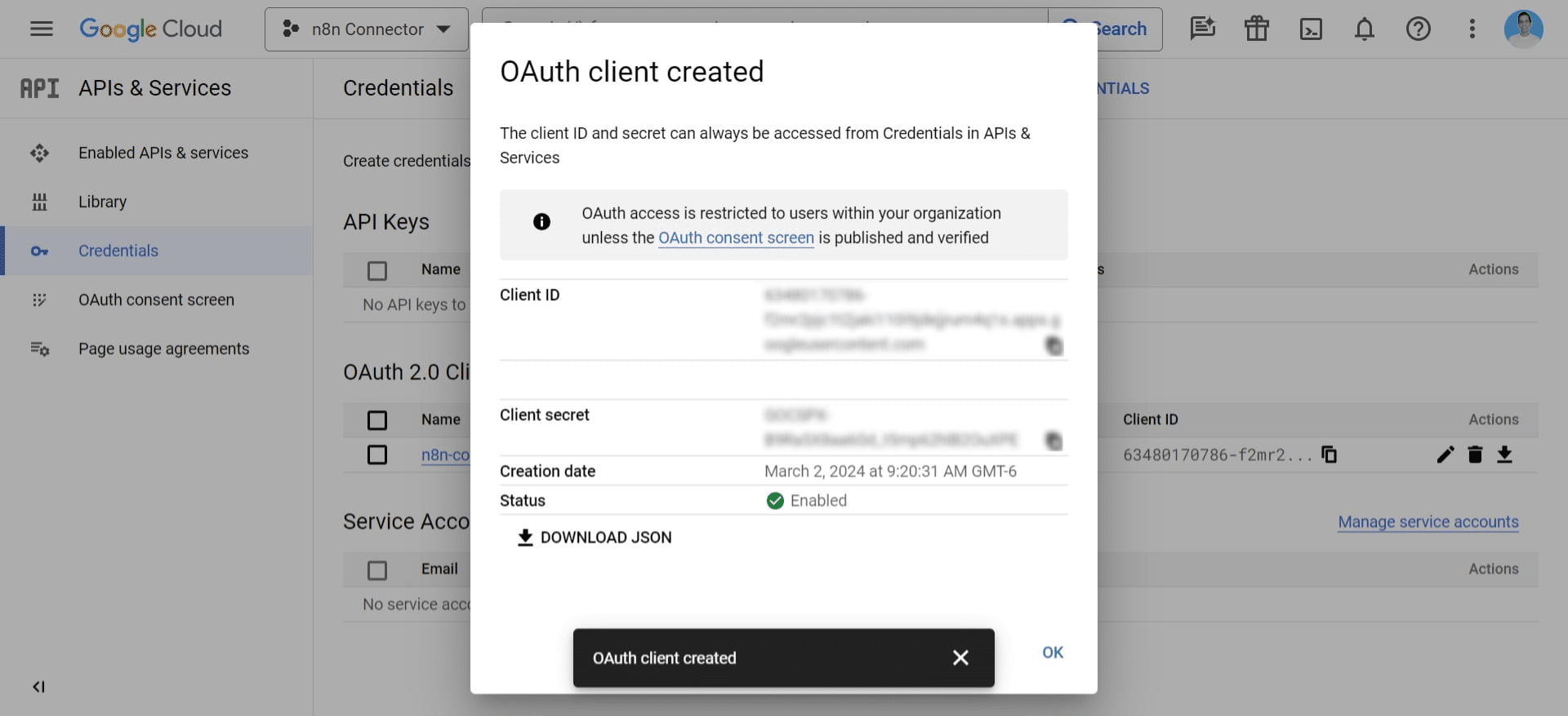Screen dimensions: 1568x716
Task: Open Manage service accounts link
Action: point(1428,522)
